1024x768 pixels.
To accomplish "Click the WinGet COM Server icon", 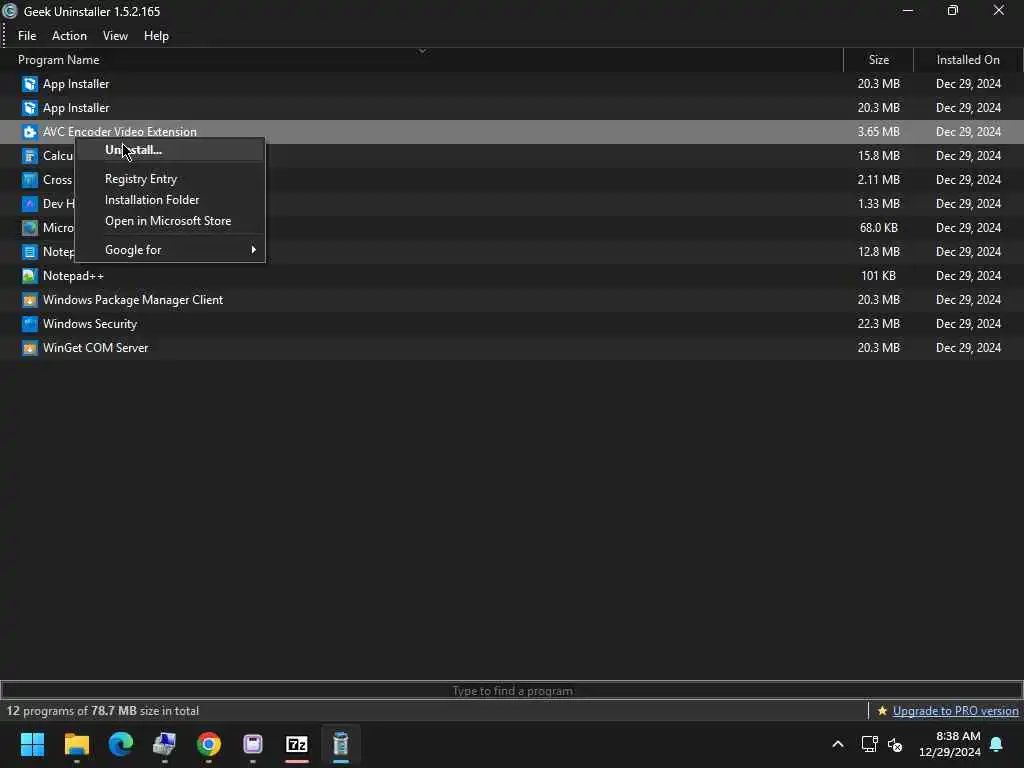I will [29, 348].
